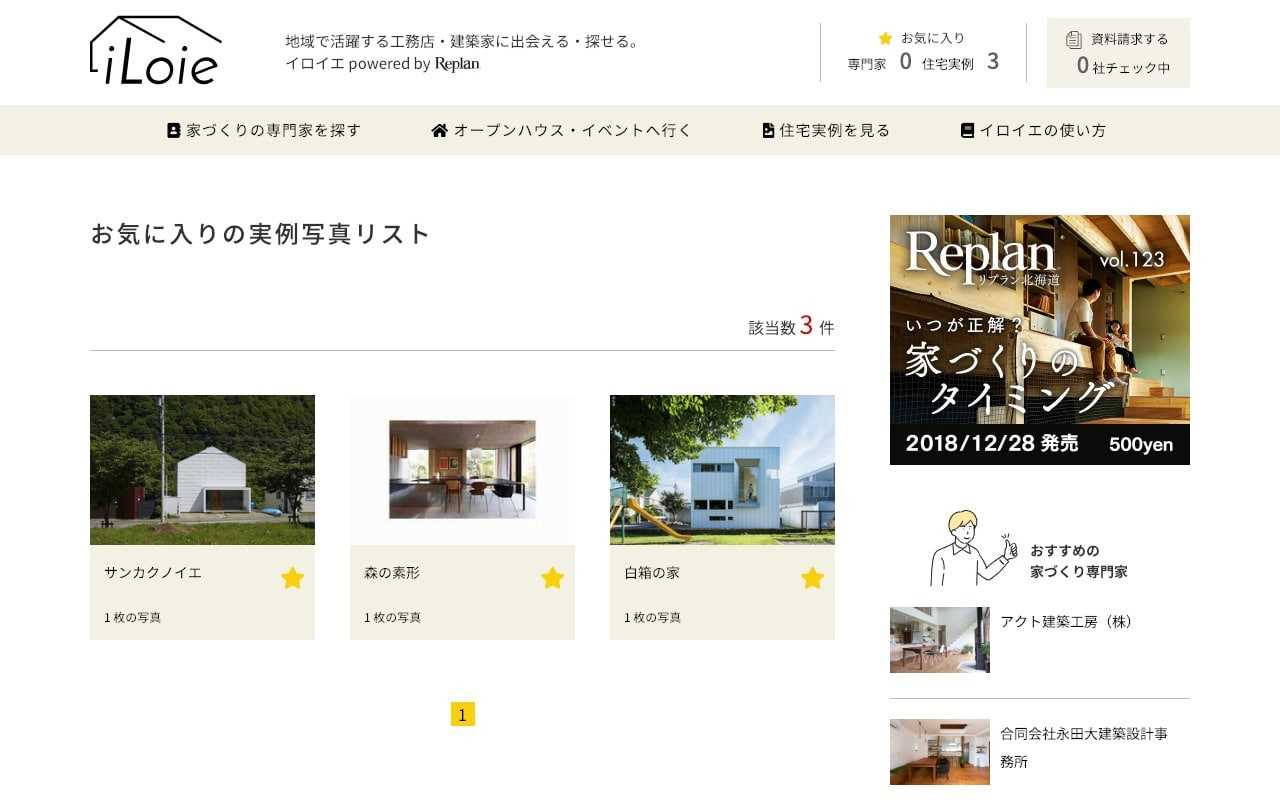The width and height of the screenshot is (1280, 800).
Task: Open the サンカクノイエ house photo
Action: (202, 470)
